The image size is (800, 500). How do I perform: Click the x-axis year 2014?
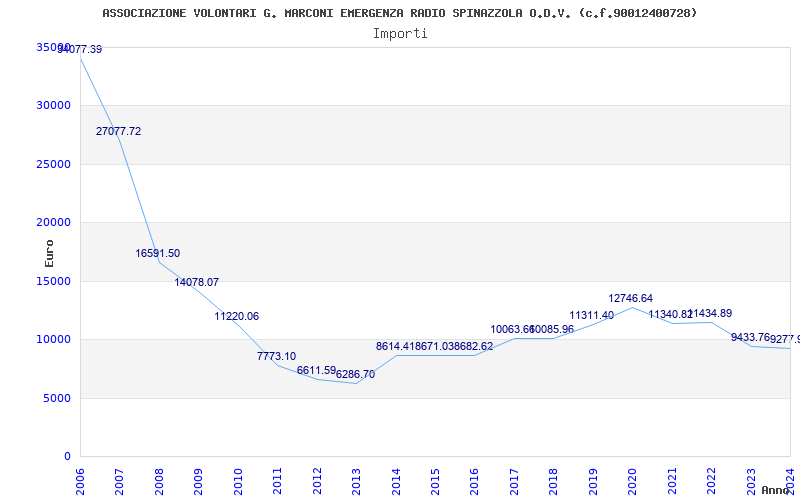tap(396, 481)
